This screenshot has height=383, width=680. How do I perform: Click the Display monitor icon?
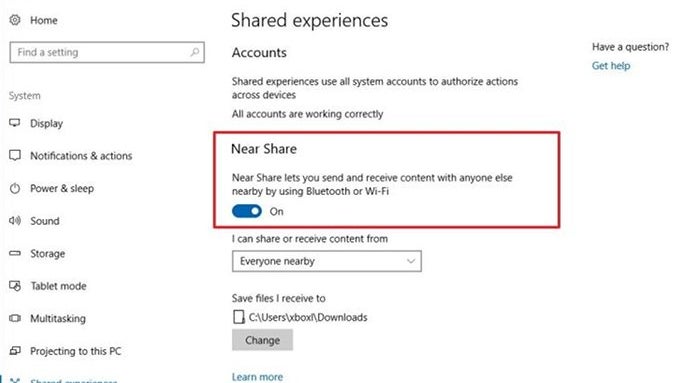(x=15, y=123)
